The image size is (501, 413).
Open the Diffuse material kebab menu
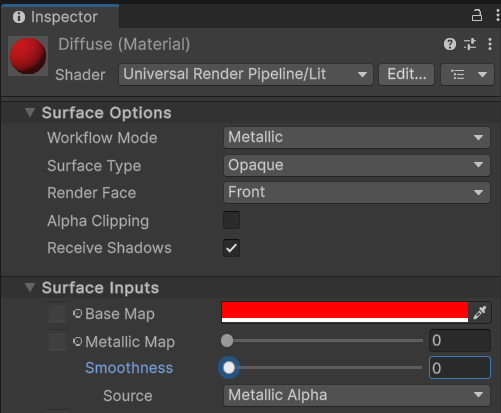click(x=490, y=44)
